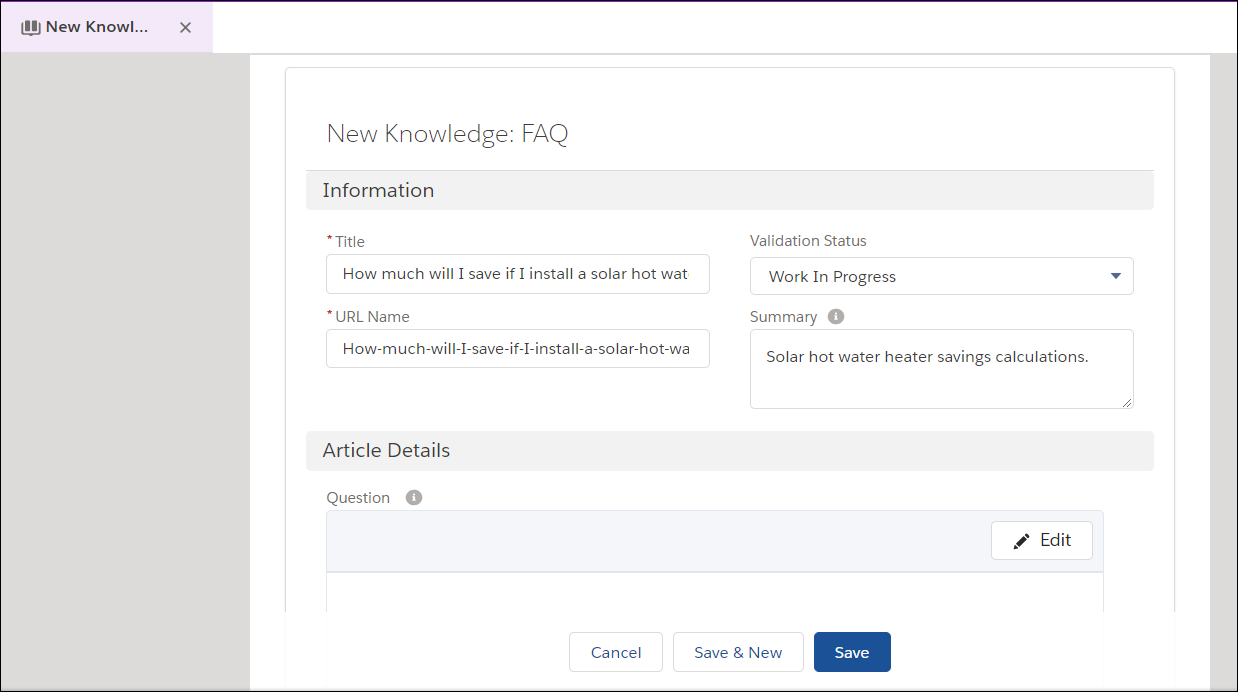Open the Validation Status dropdown

[942, 276]
